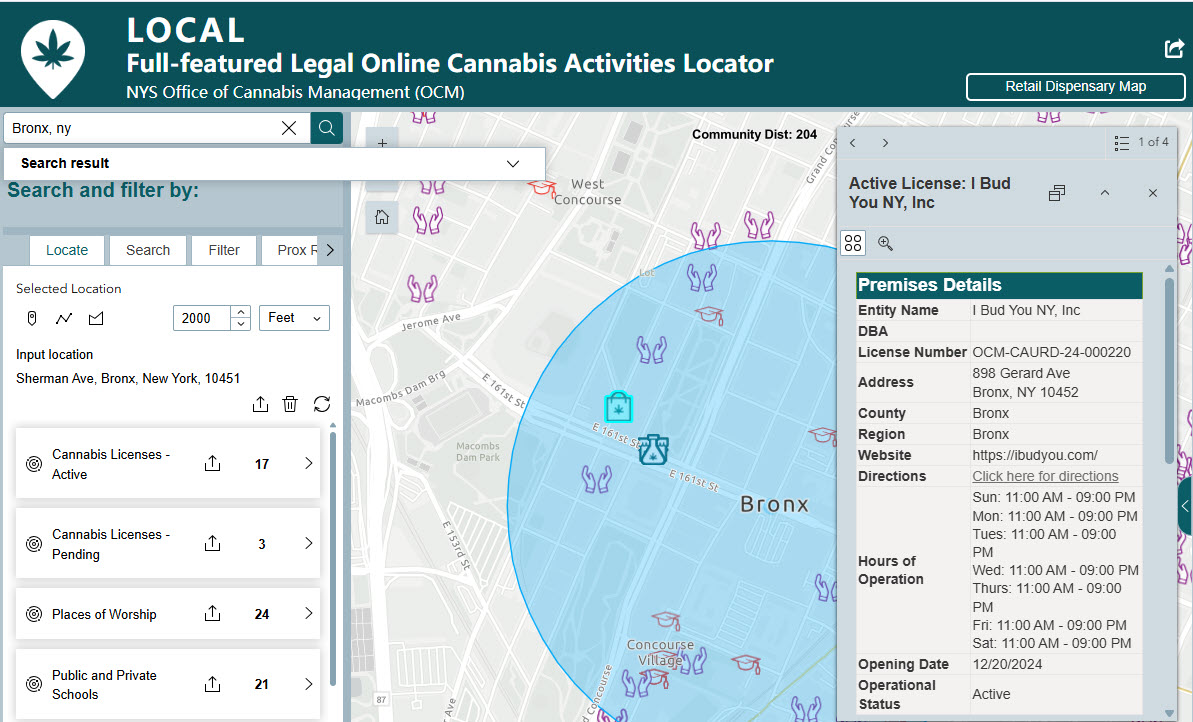Open the partly hidden Prox tab
The width and height of the screenshot is (1193, 722).
(291, 250)
